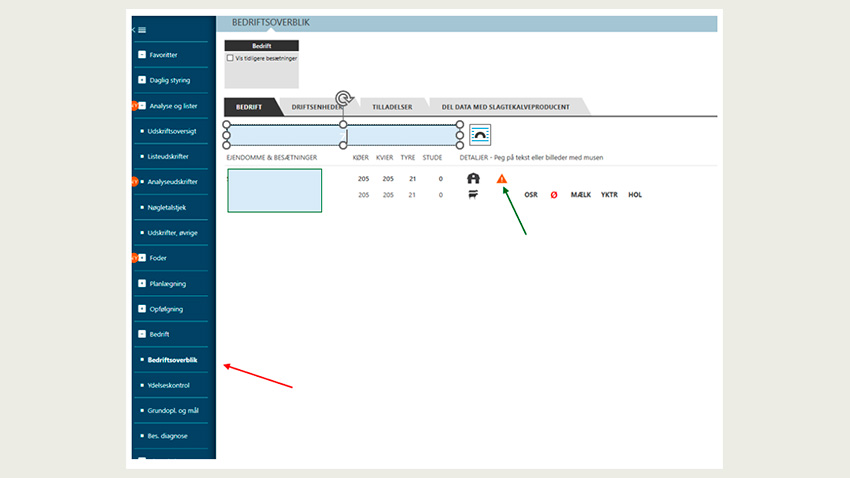The width and height of the screenshot is (850, 478).
Task: Collapse the Favoritter section
Action: [x=142, y=55]
